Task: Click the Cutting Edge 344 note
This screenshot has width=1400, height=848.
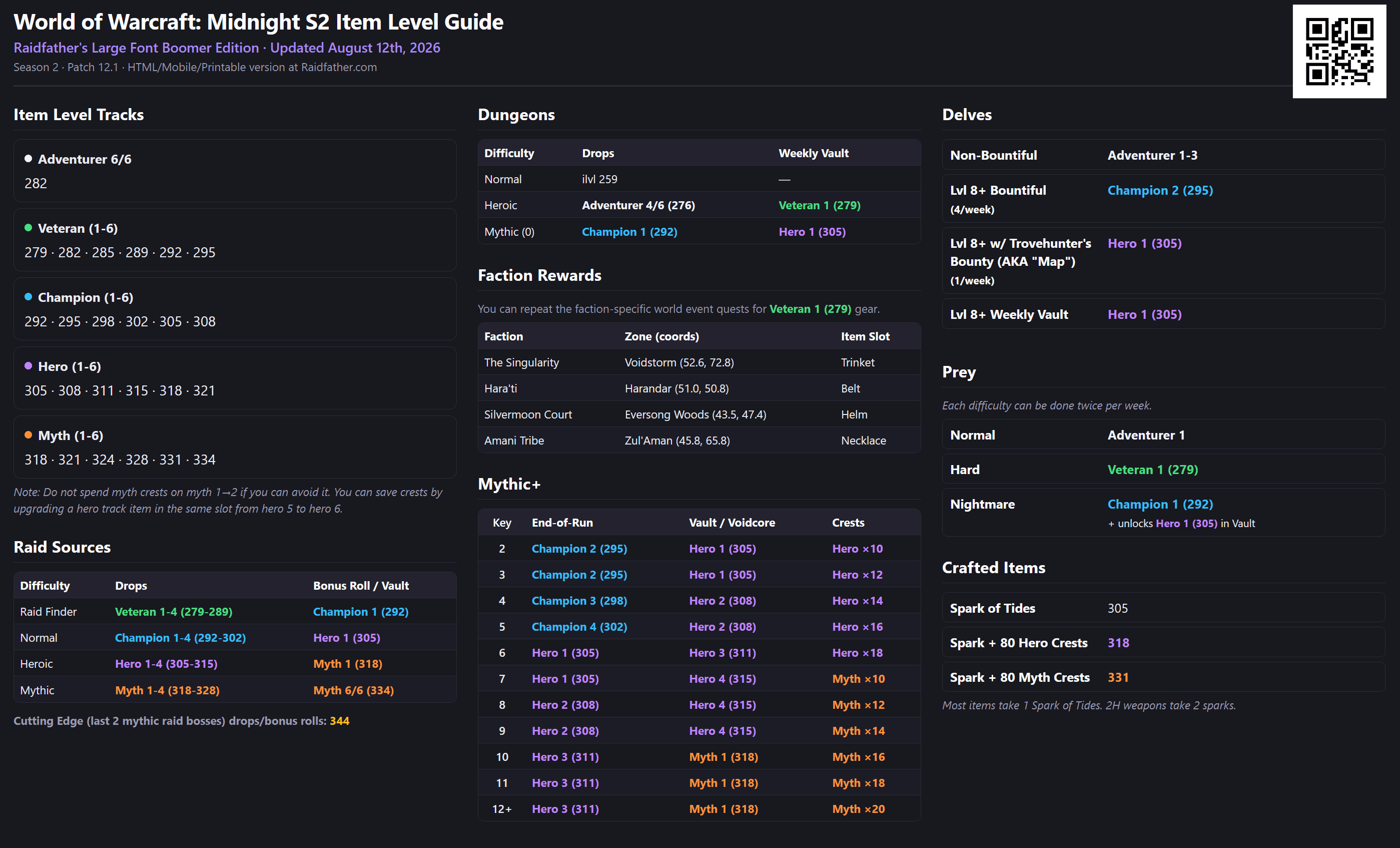Action: (x=181, y=721)
